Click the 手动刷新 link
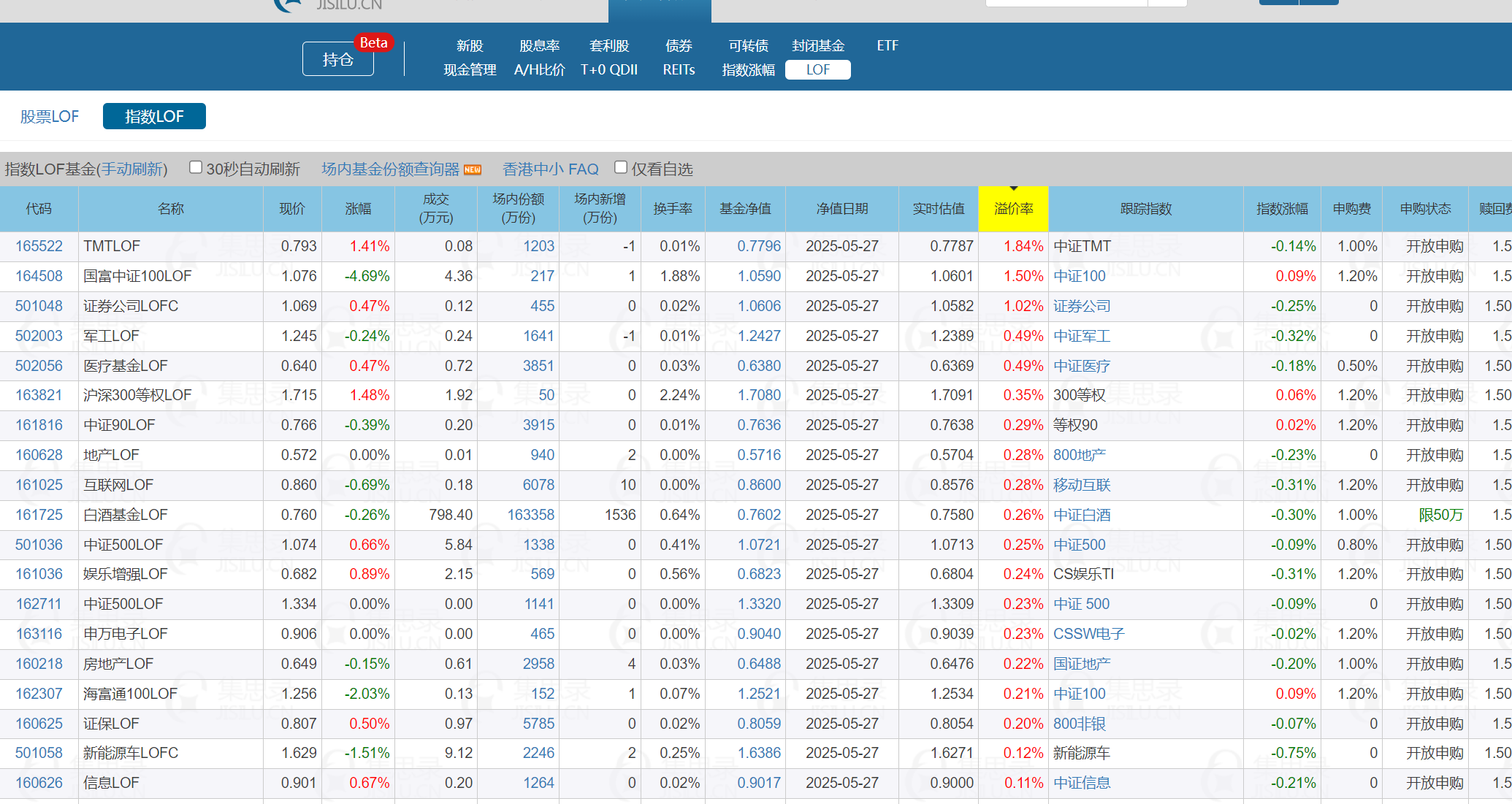1512x804 pixels. [132, 169]
